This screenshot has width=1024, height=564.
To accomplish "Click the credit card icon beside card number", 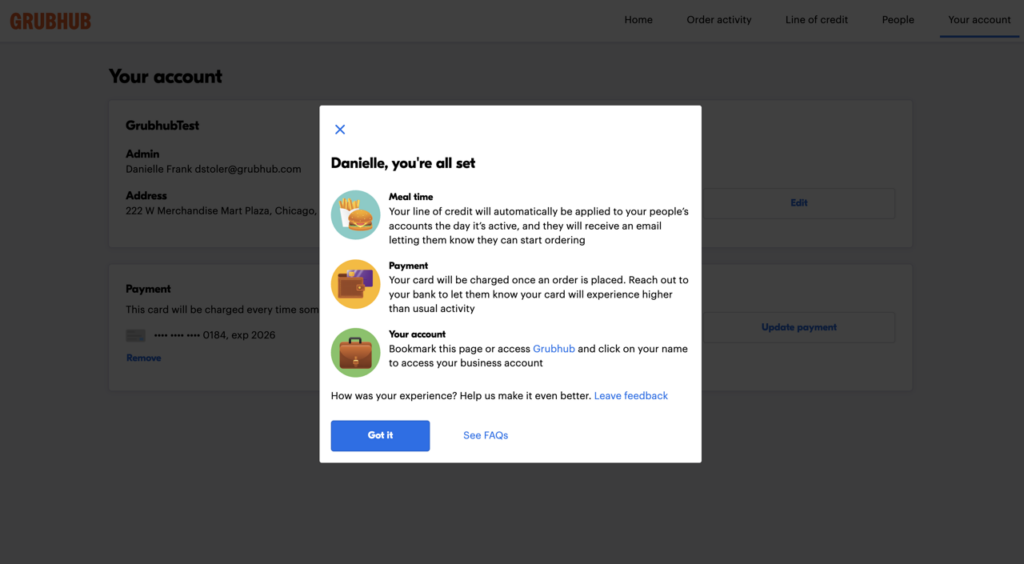I will coord(136,336).
